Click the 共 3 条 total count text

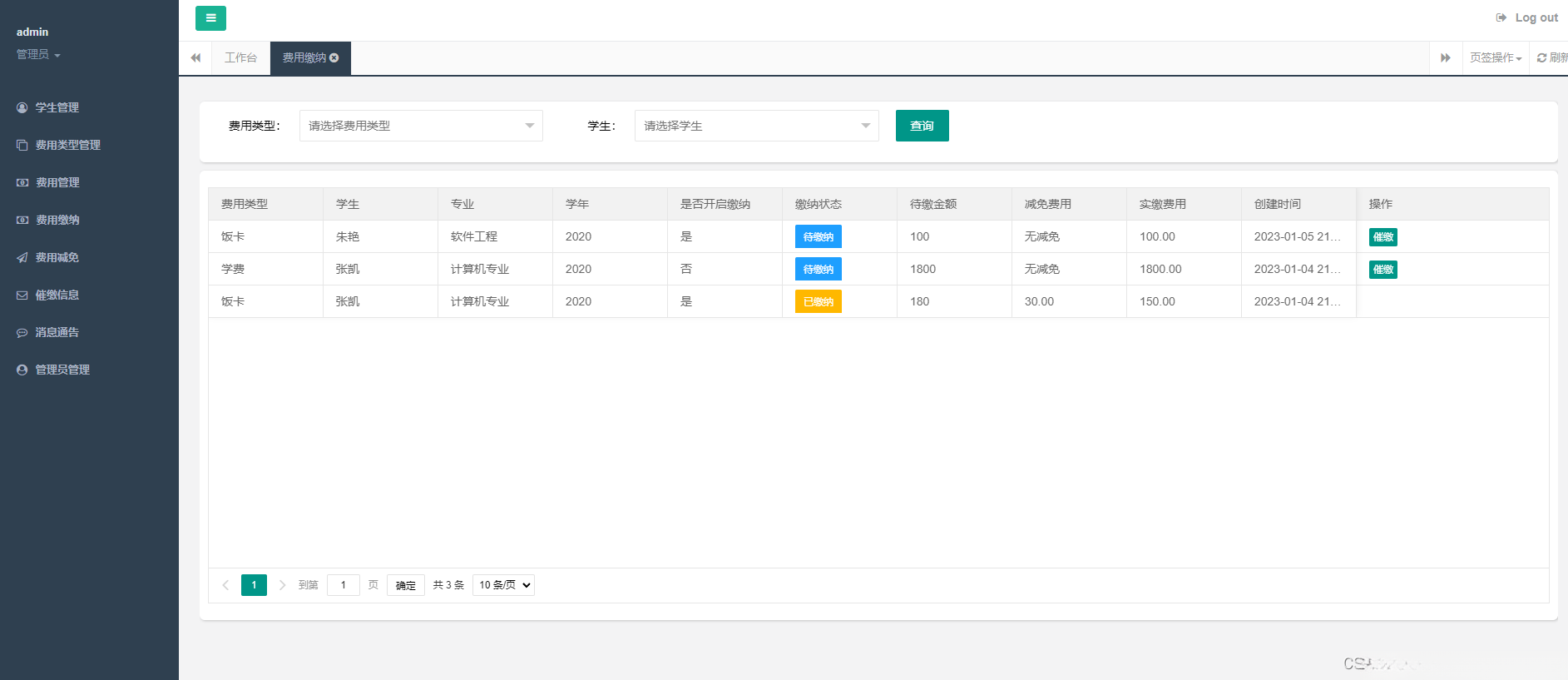click(448, 585)
